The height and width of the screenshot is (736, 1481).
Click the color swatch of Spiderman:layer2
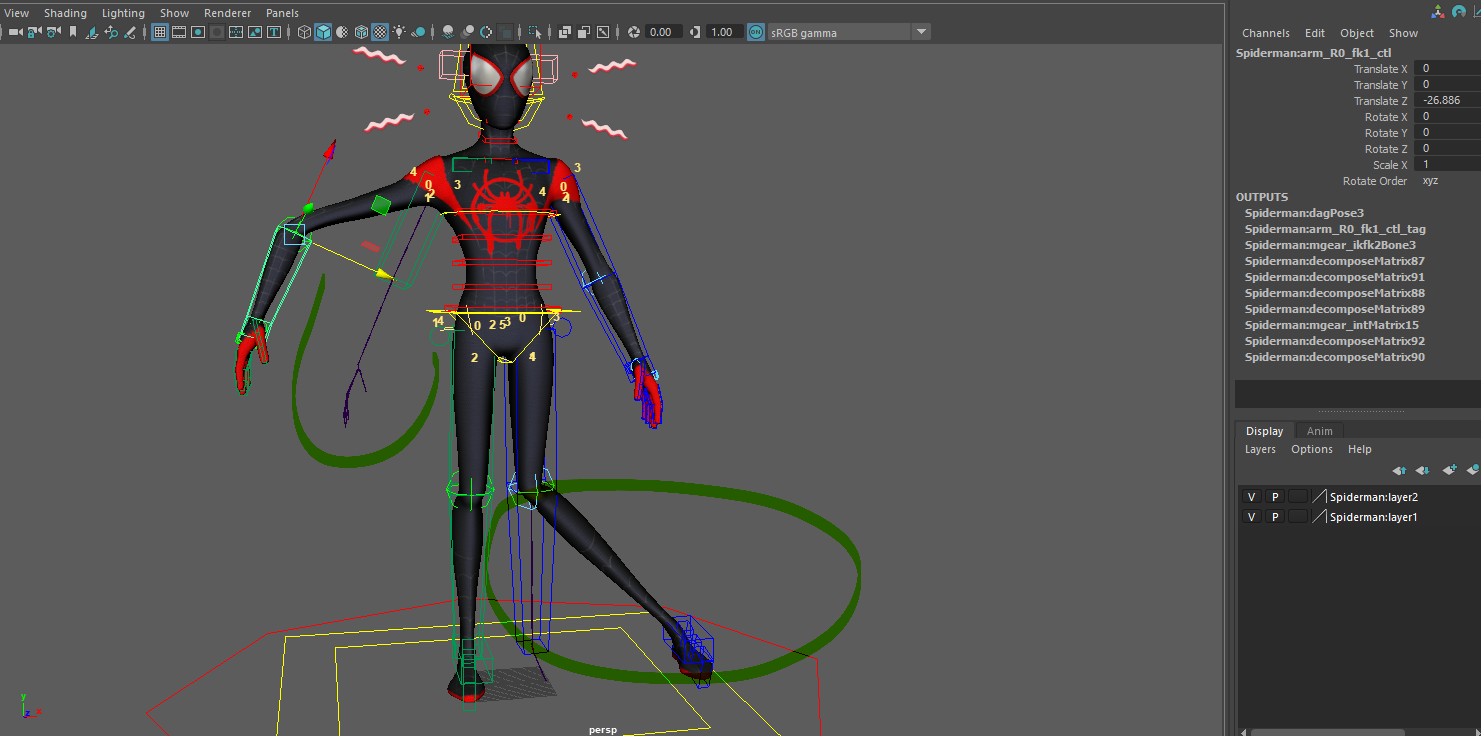click(x=1319, y=497)
